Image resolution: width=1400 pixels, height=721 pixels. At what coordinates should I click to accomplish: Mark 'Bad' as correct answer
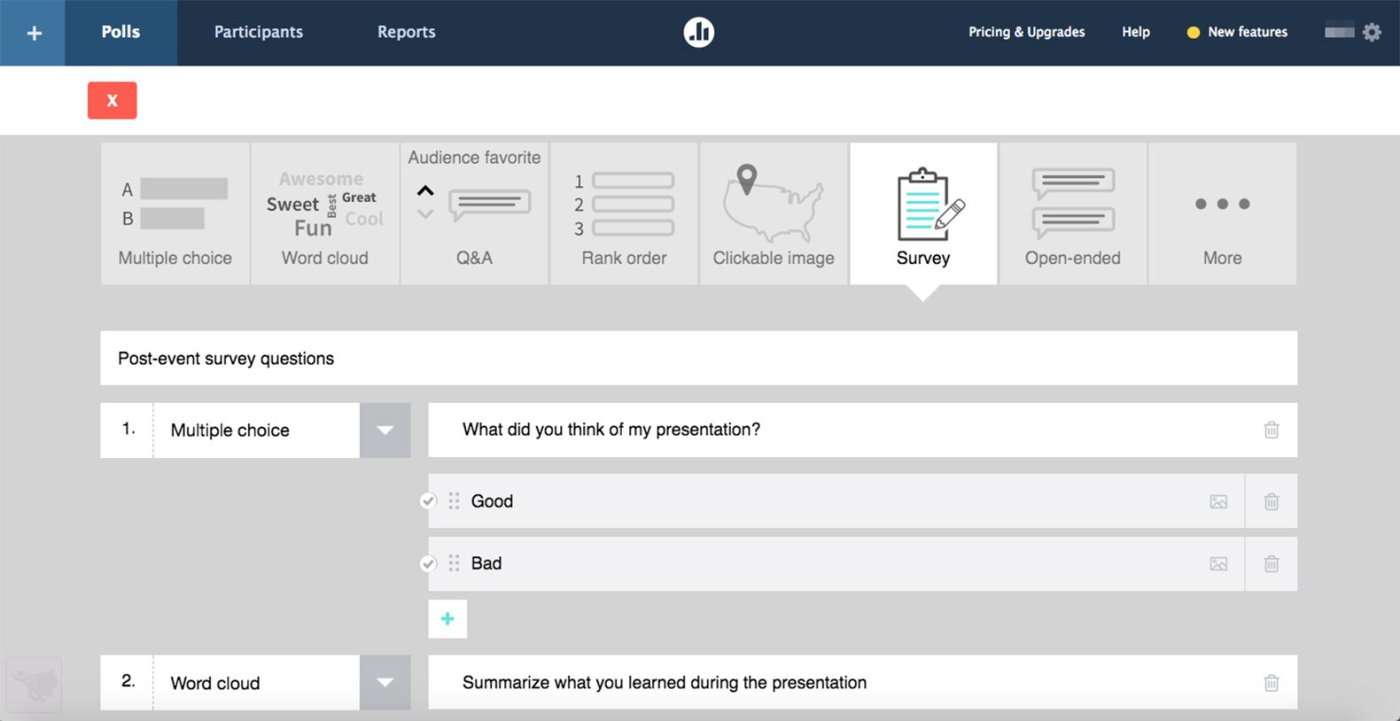pos(428,564)
